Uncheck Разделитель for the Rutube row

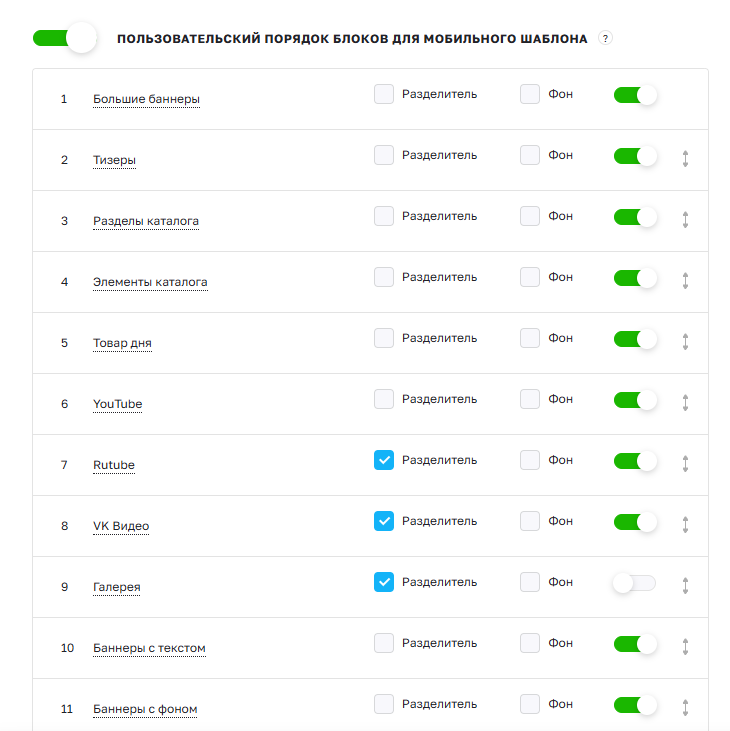tap(384, 460)
